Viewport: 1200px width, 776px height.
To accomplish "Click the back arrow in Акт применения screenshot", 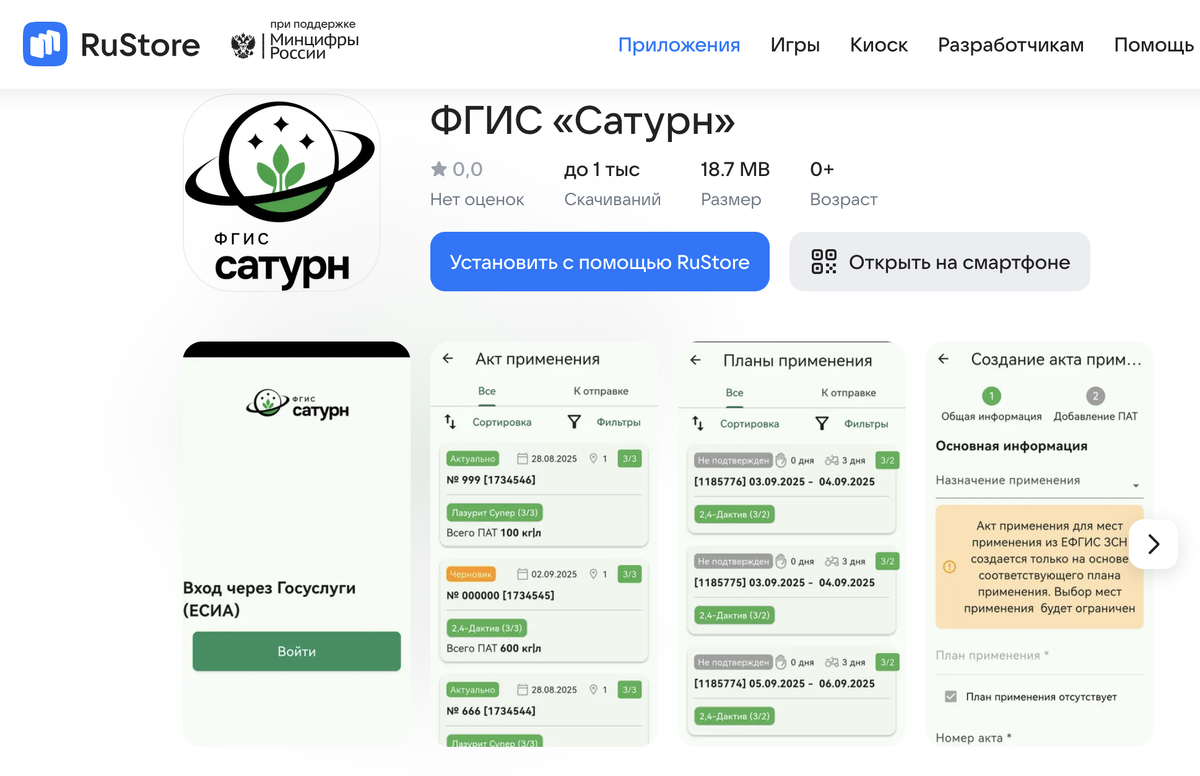I will tap(448, 359).
